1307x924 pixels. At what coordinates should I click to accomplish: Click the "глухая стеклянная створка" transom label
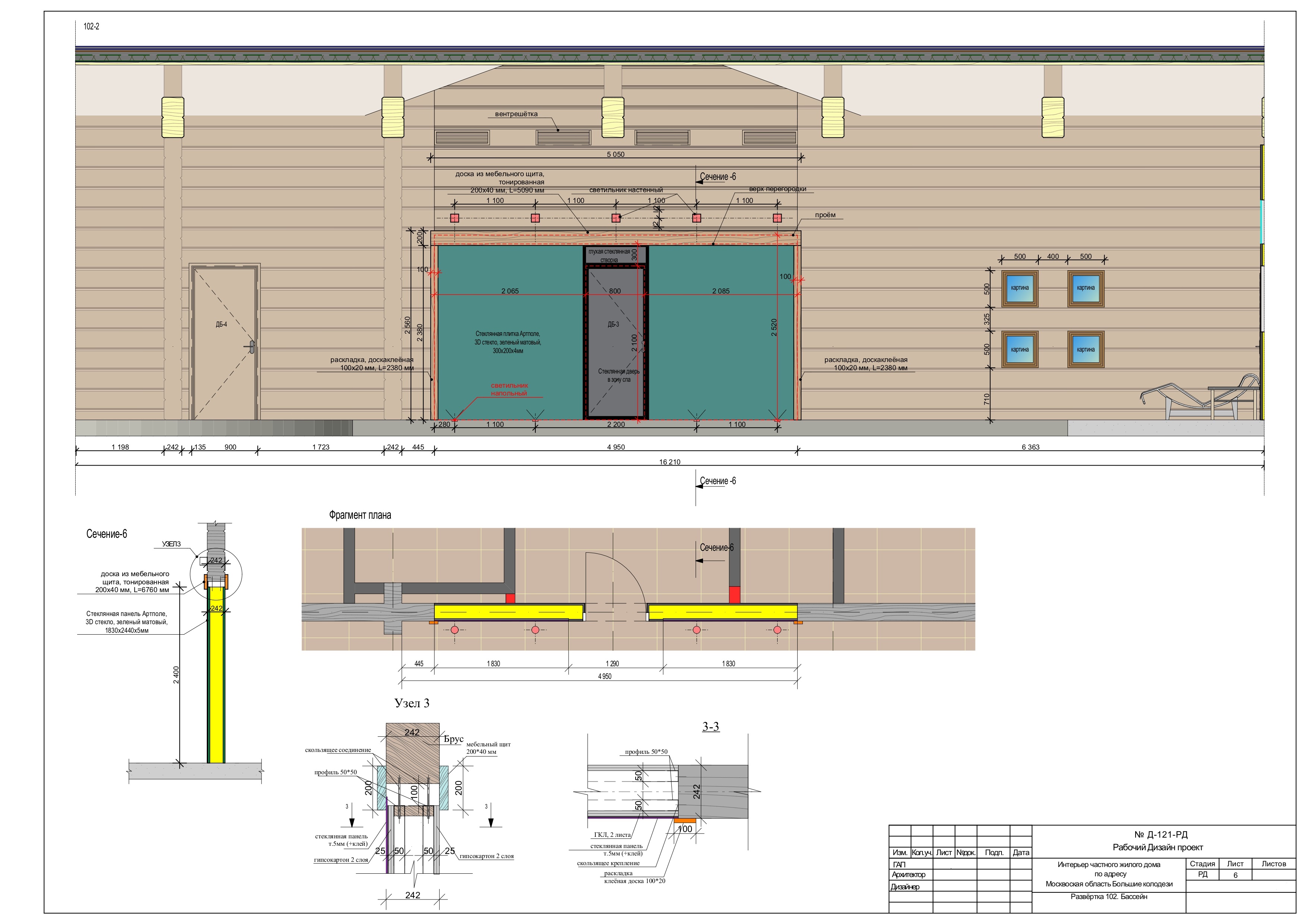click(608, 255)
